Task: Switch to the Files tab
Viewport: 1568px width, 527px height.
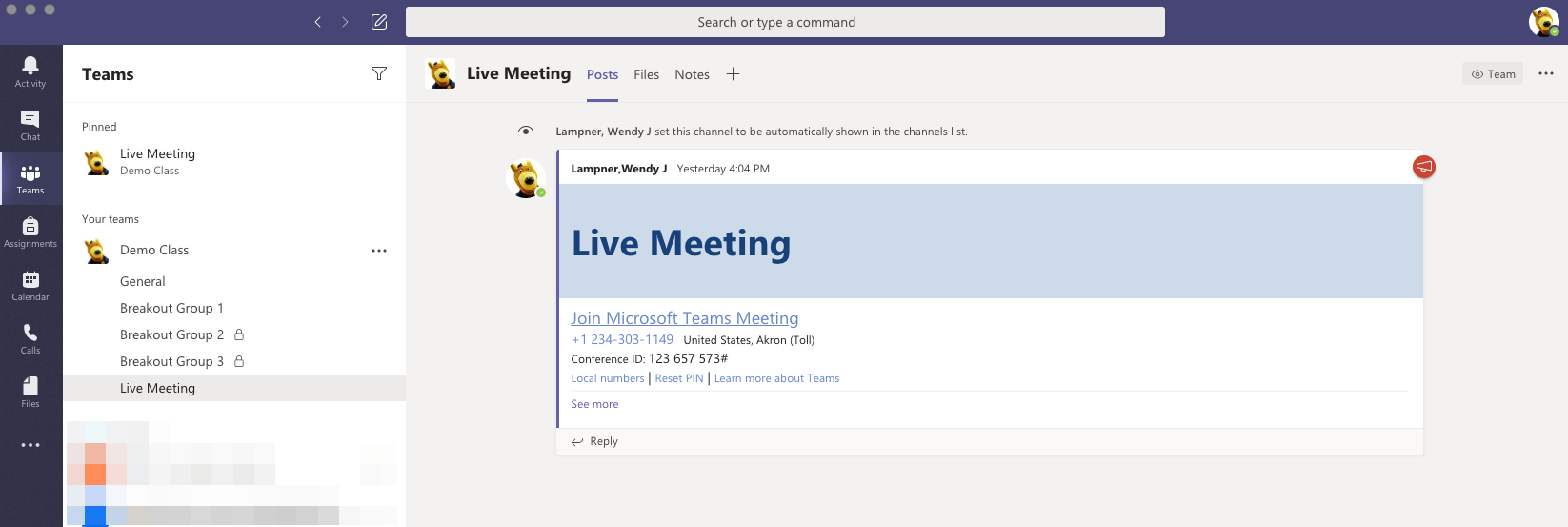Action: click(646, 74)
